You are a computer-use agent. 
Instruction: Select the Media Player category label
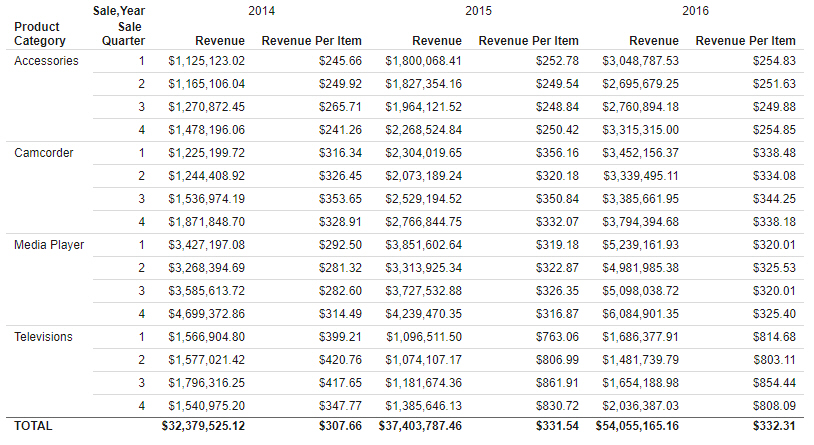click(x=49, y=245)
